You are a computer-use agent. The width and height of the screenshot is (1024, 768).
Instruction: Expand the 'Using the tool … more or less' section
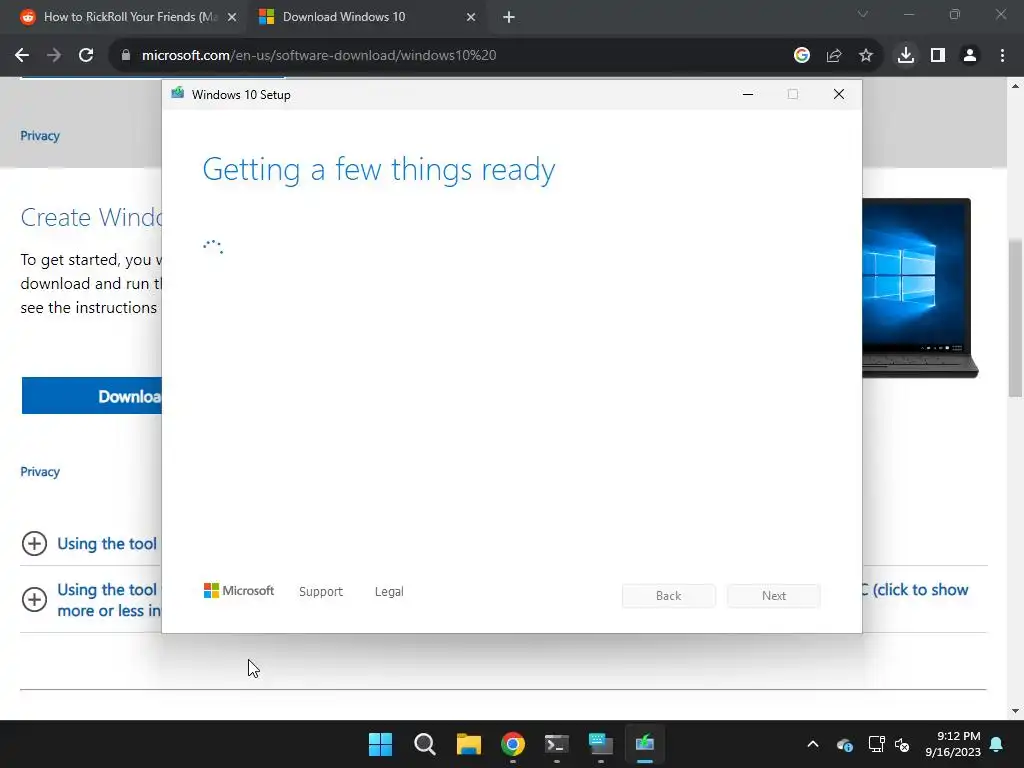(x=34, y=600)
